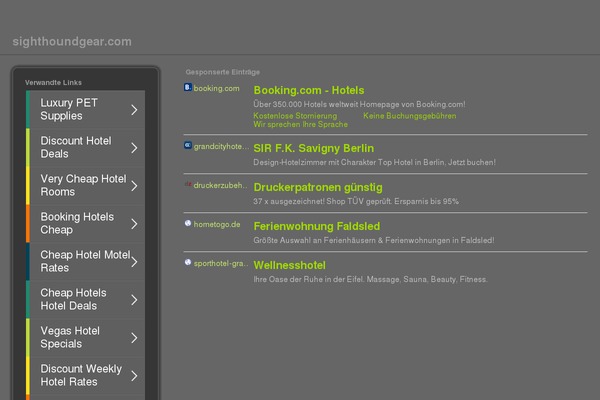Click chevron beside Very Cheap Hotel Rooms

pyautogui.click(x=134, y=186)
